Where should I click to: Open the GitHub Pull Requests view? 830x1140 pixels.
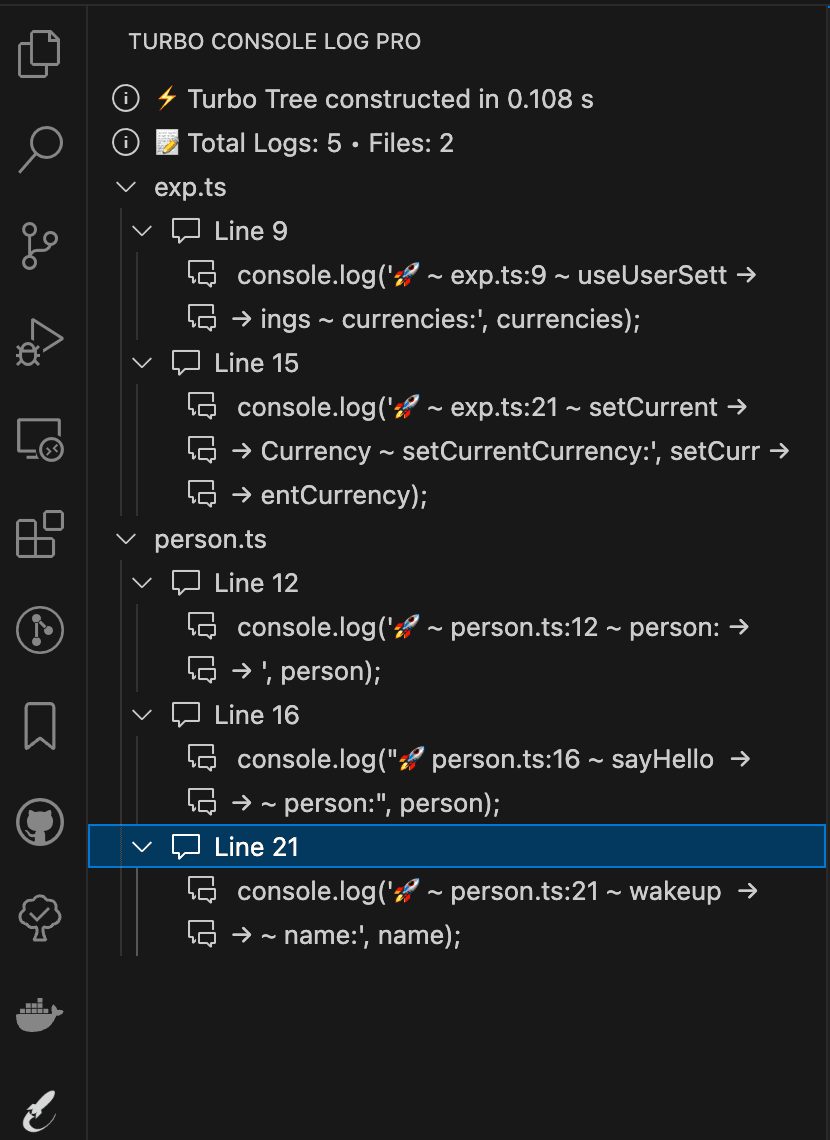[x=40, y=823]
